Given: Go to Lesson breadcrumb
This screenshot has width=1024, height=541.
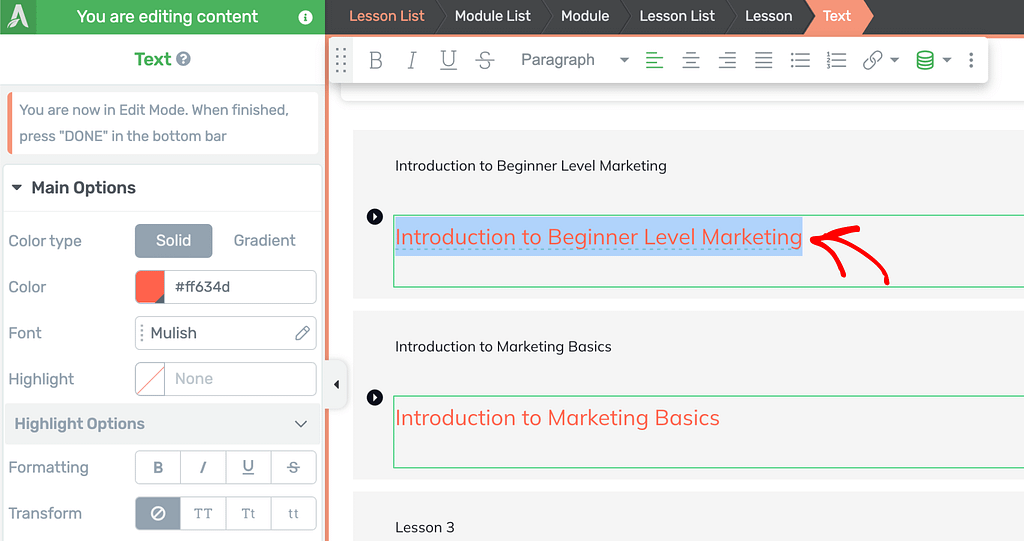Looking at the screenshot, I should click(769, 16).
